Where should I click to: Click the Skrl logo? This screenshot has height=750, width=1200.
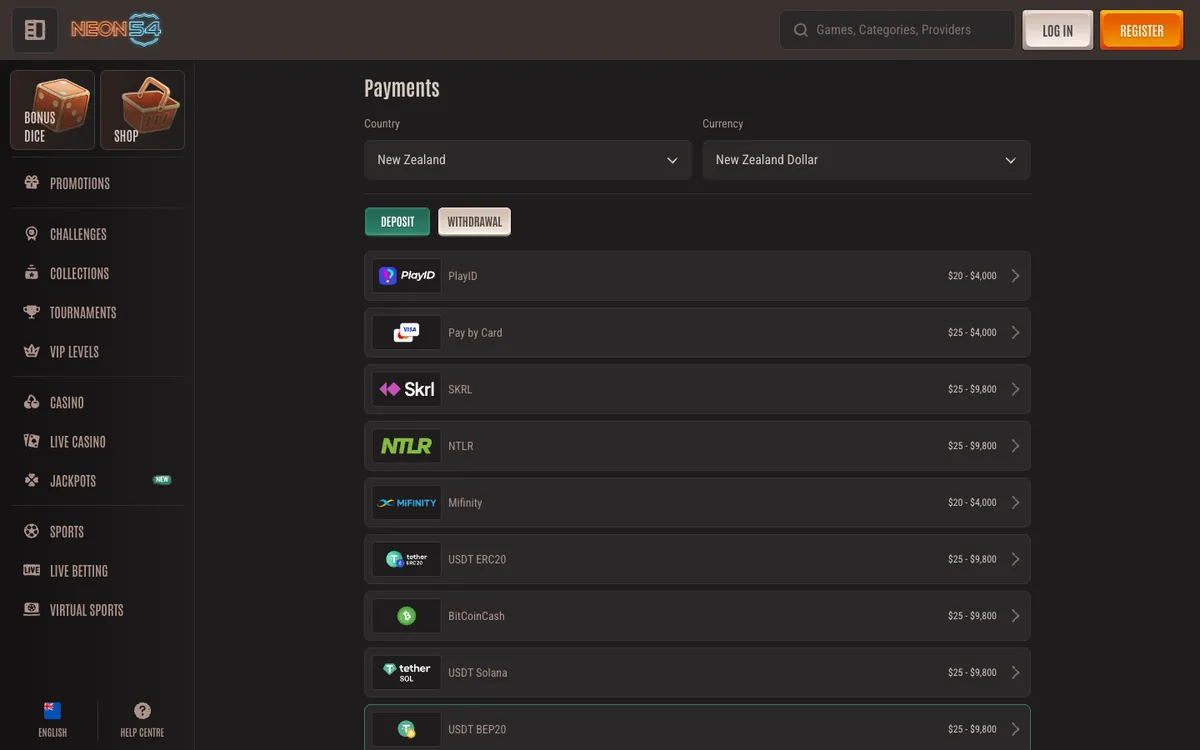tap(406, 389)
